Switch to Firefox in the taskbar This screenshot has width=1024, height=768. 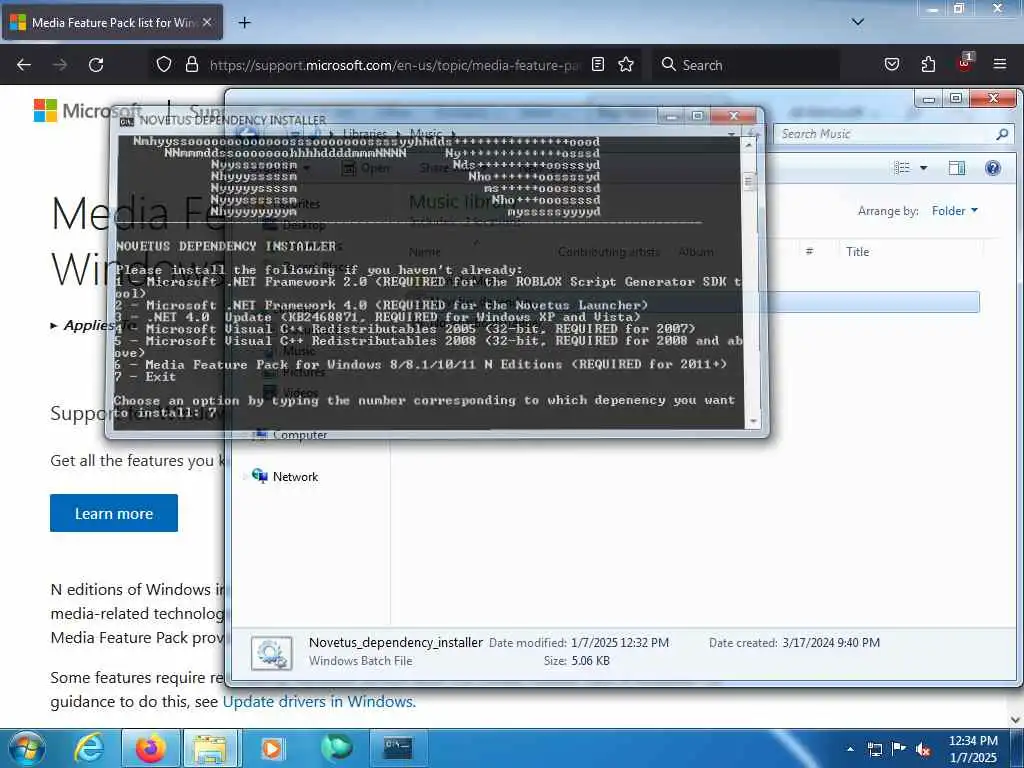click(151, 748)
